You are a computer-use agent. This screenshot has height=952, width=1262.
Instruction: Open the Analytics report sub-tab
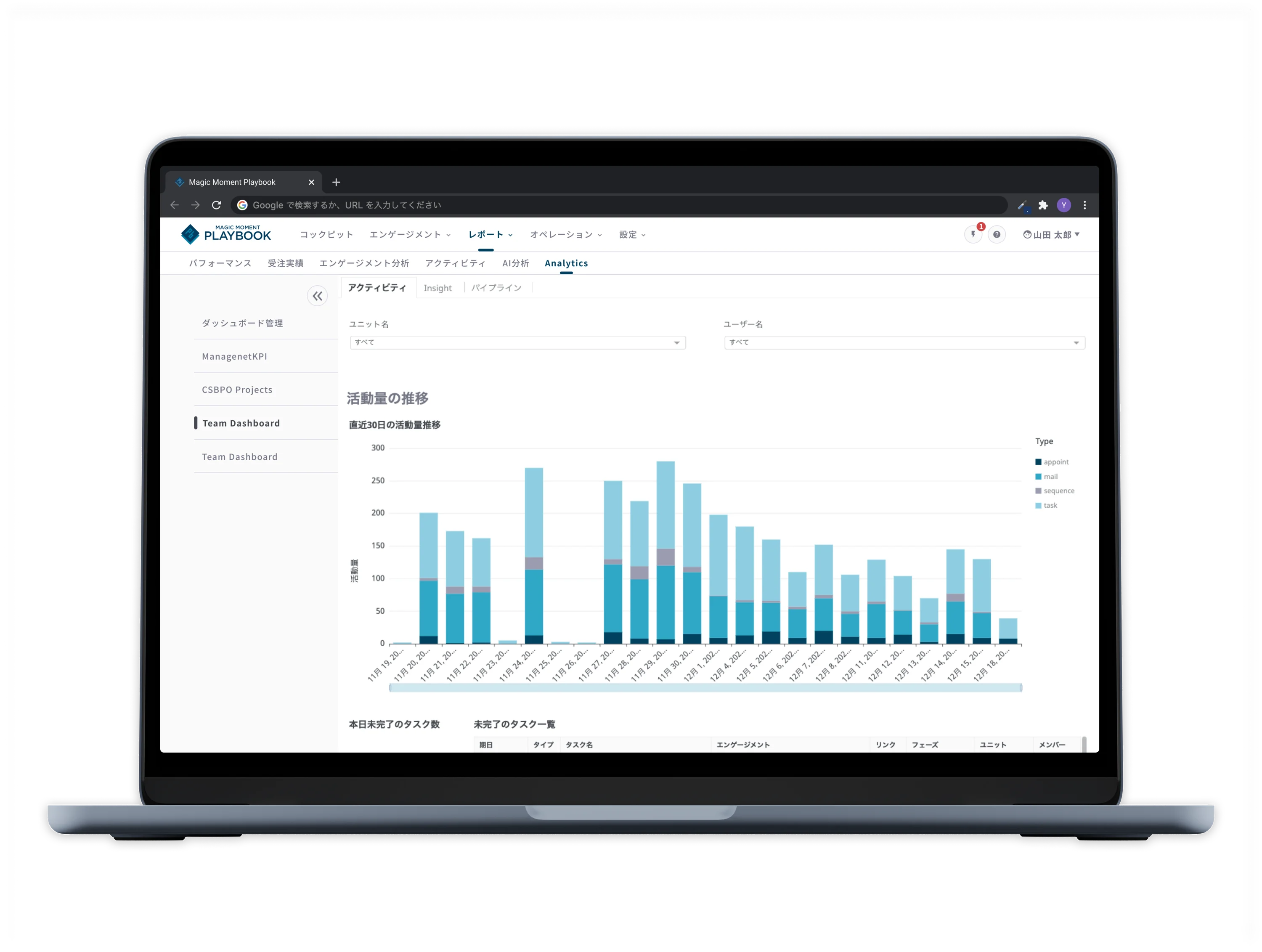566,263
